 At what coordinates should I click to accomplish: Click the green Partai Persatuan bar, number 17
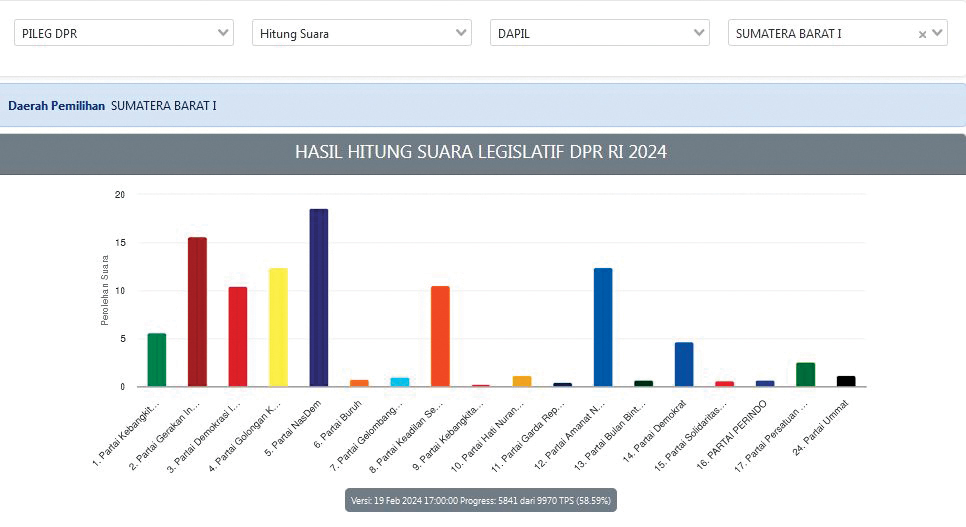coord(806,375)
